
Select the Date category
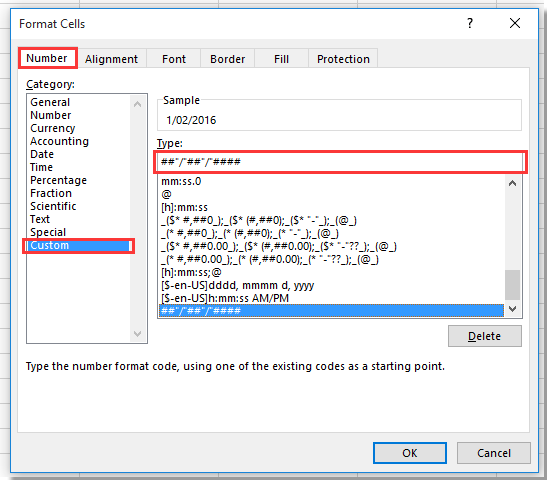[x=42, y=154]
